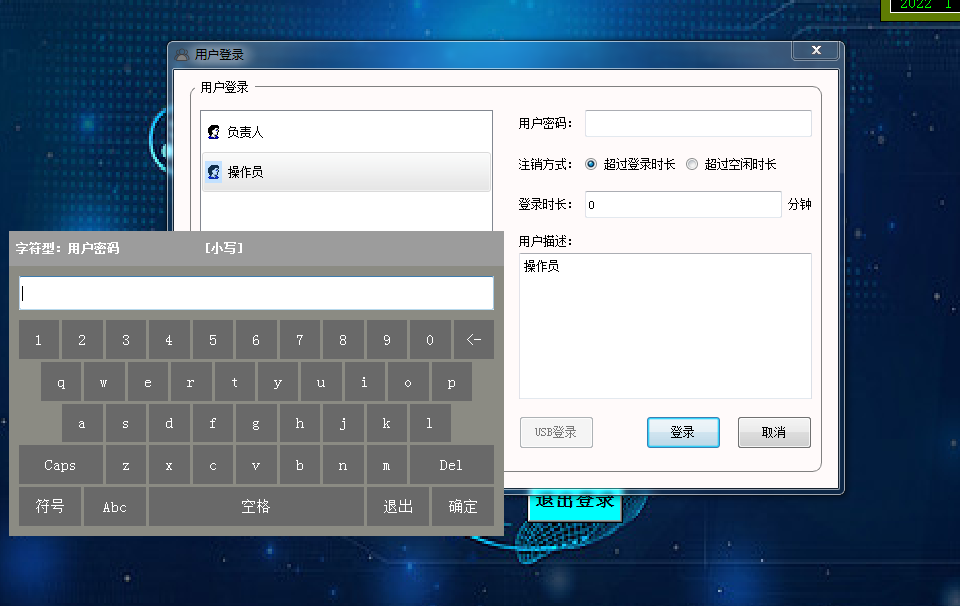The width and height of the screenshot is (960, 606).
Task: Tap the letter u key
Action: click(321, 382)
